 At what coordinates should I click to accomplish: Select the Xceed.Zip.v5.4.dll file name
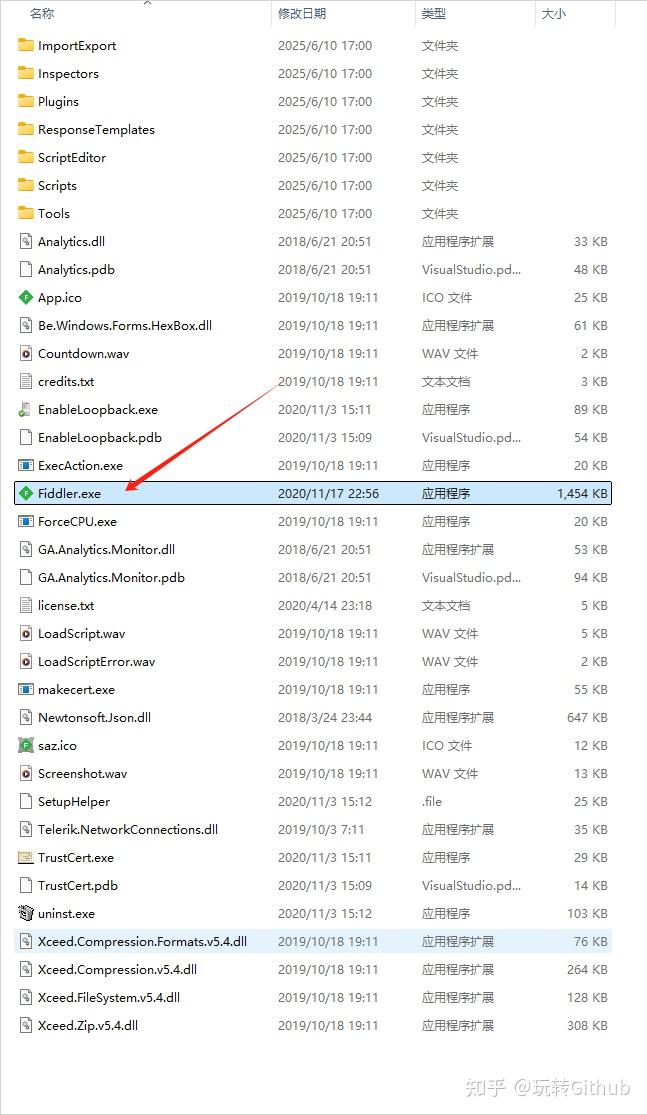(x=88, y=1025)
